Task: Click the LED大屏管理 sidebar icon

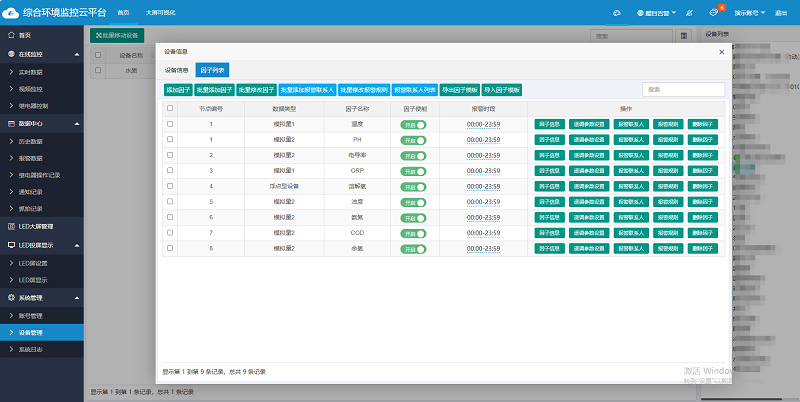Action: (11, 226)
